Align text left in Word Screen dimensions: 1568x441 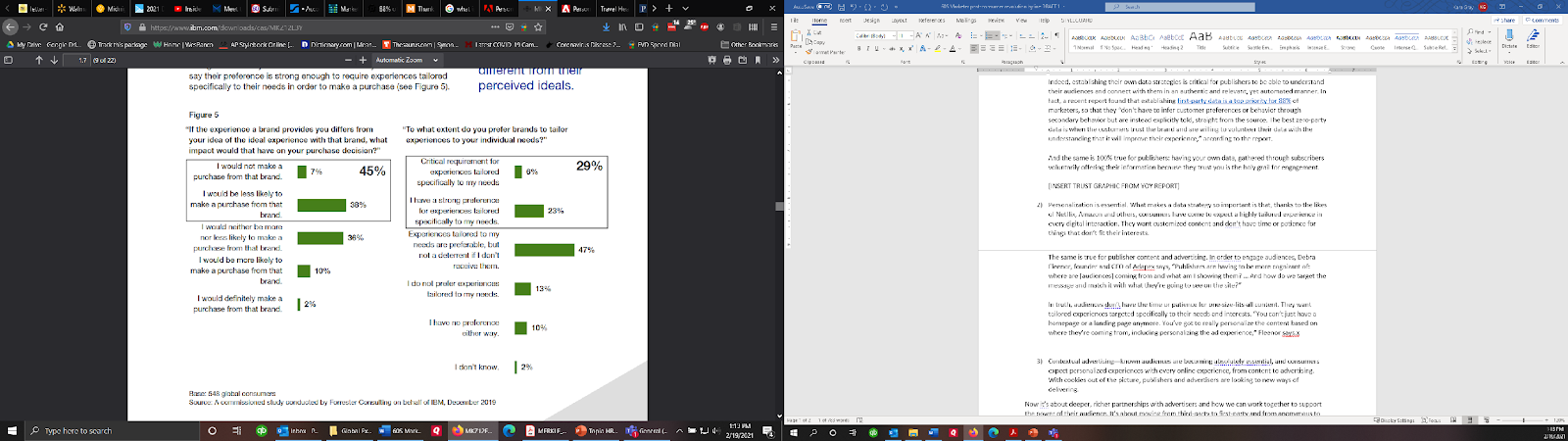point(974,49)
